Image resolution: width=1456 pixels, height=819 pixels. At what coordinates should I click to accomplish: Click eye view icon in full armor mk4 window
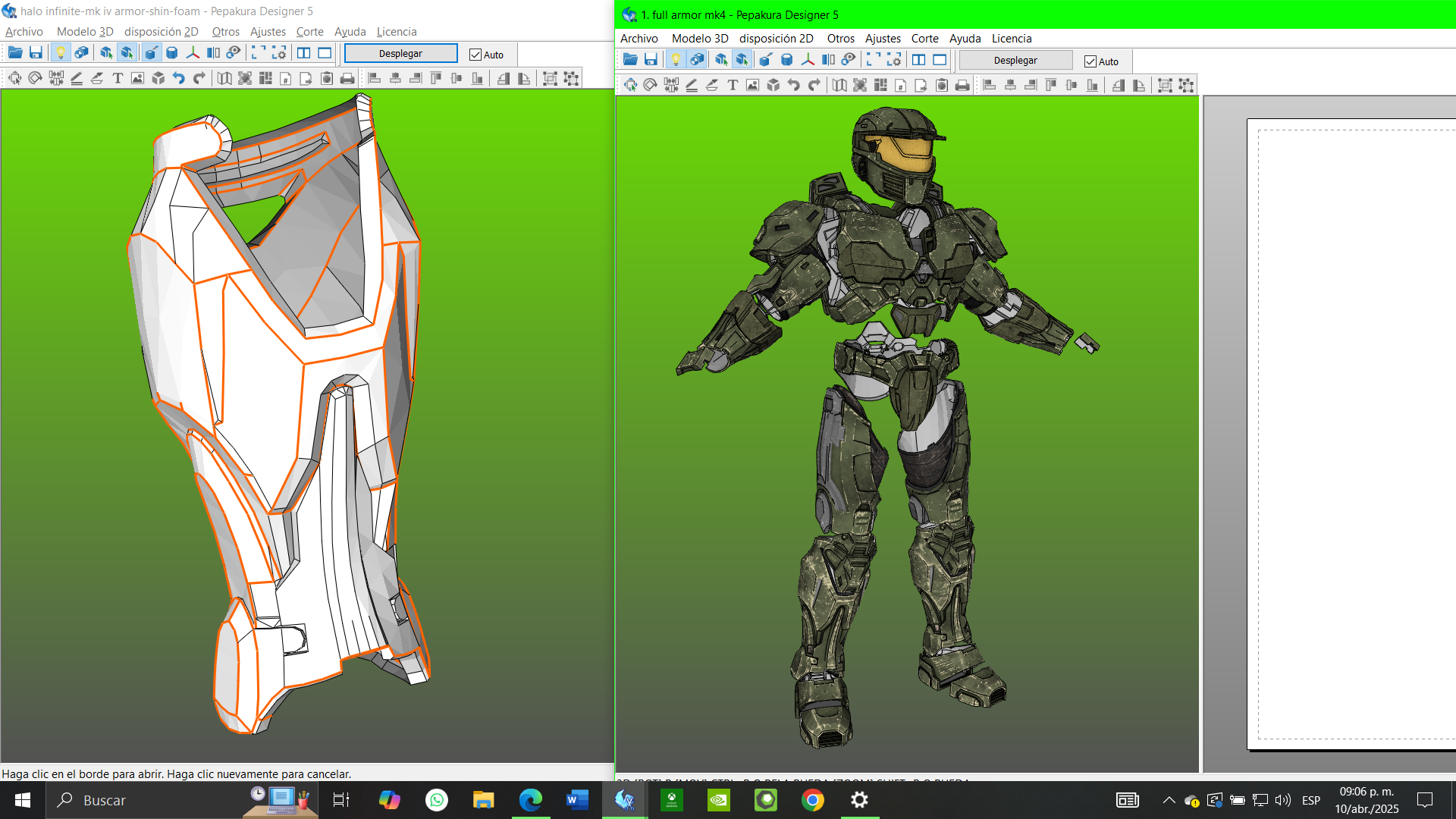click(x=849, y=60)
